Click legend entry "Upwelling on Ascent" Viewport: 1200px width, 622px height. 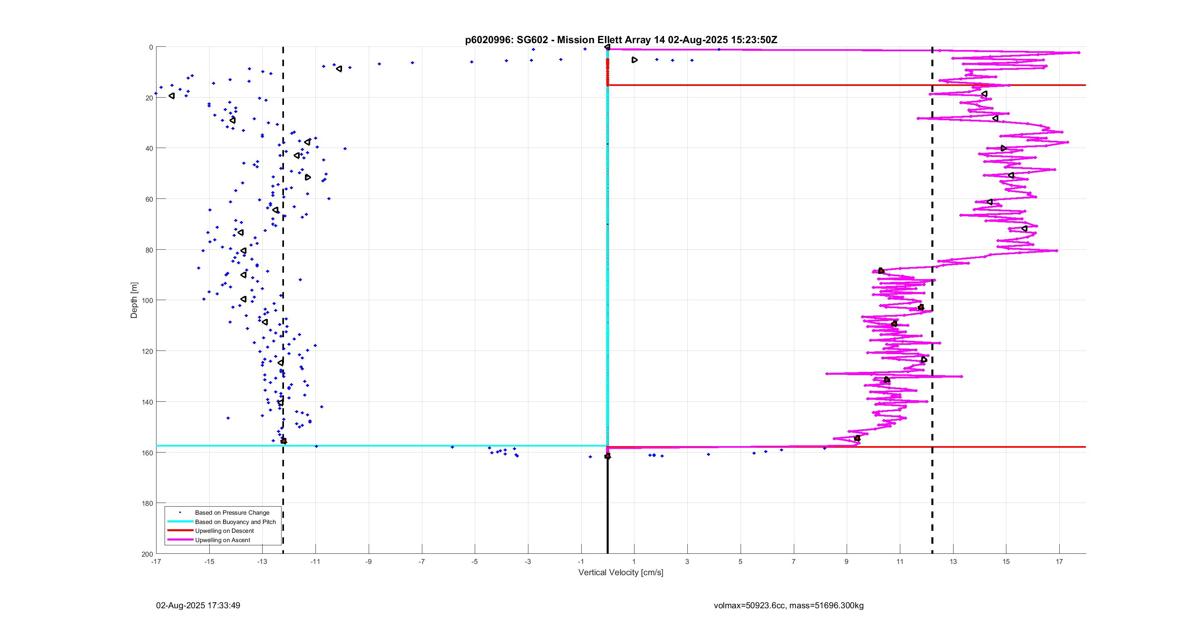tap(222, 540)
